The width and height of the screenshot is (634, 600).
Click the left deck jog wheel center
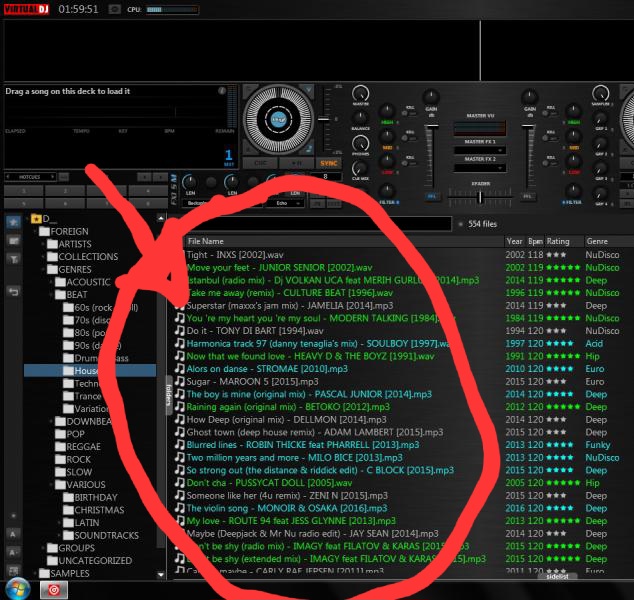pos(278,119)
